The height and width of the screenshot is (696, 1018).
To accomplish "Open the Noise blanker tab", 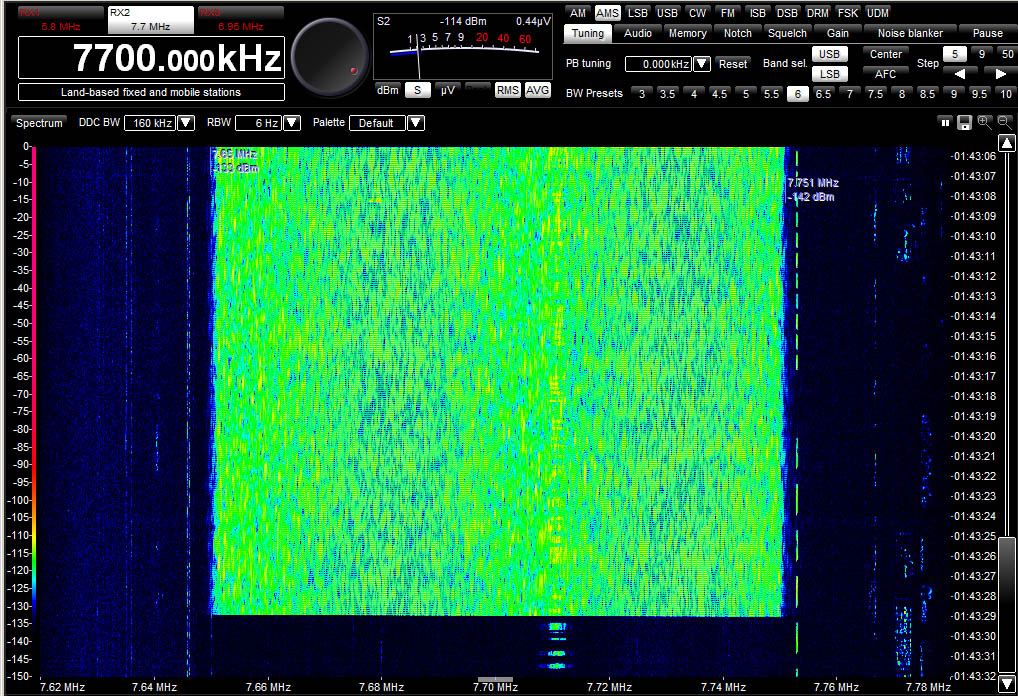I will tap(910, 33).
